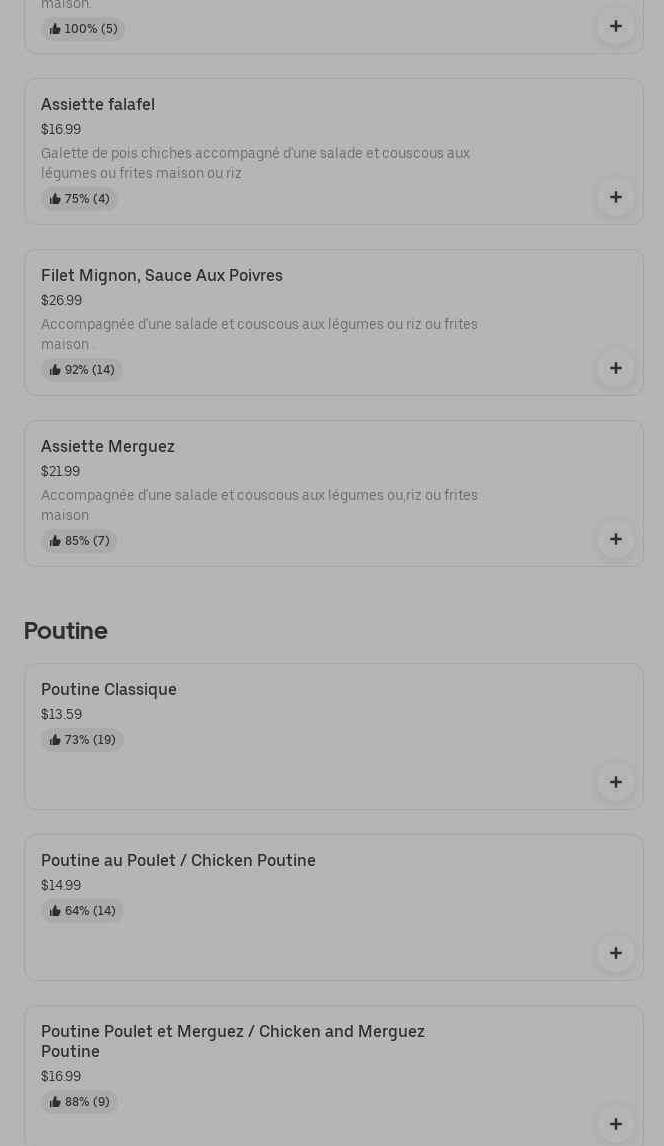Screen dimensions: 664x1146
Task: Open the Poutine Classique title
Action: [109, 690]
